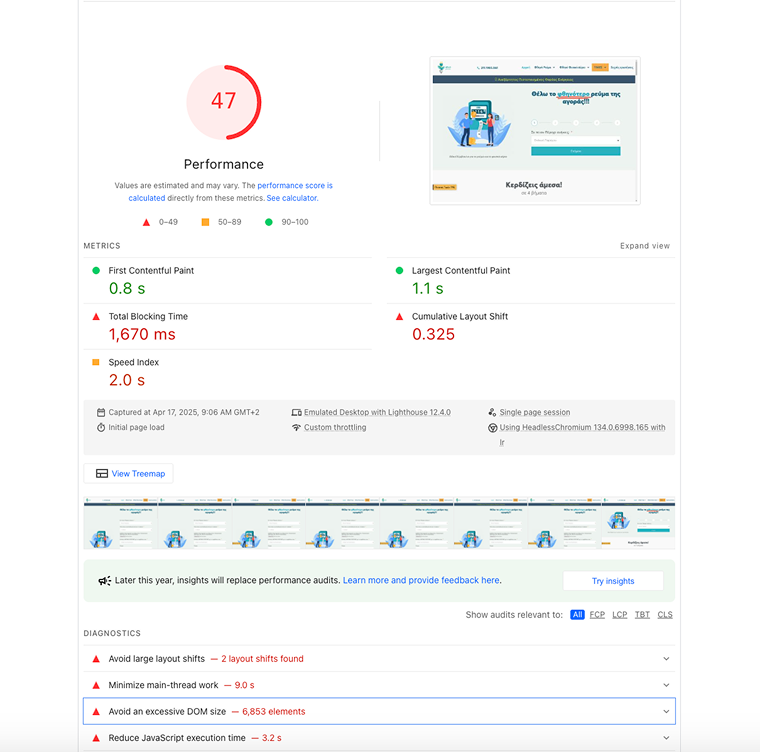The width and height of the screenshot is (760, 752).
Task: Expand Reduce JavaScript execution time chevron
Action: [666, 738]
